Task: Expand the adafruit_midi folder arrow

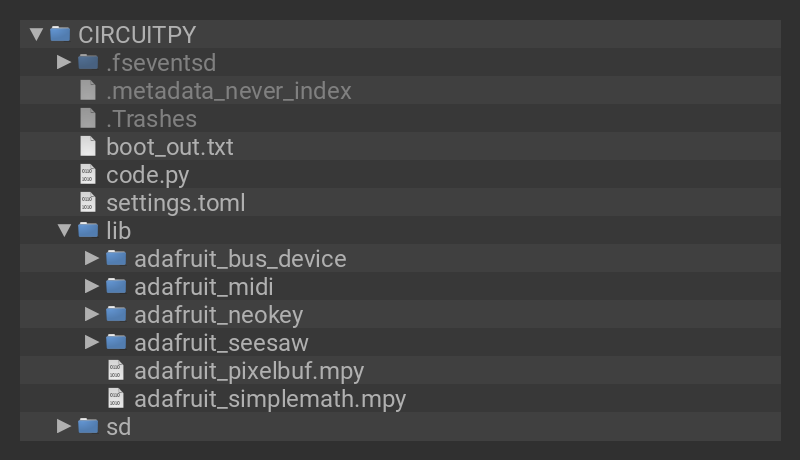Action: 92,286
